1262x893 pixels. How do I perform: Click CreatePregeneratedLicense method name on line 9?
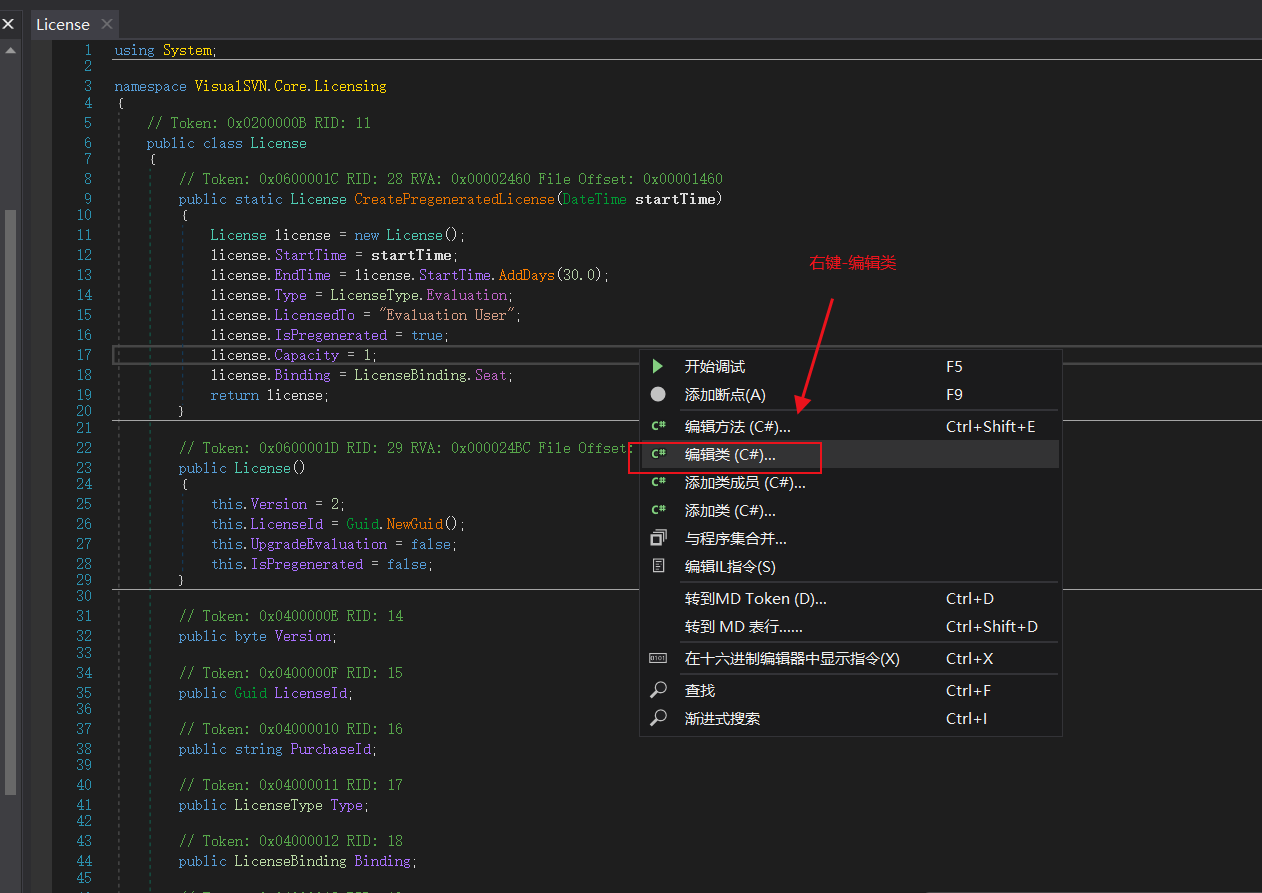[x=454, y=199]
